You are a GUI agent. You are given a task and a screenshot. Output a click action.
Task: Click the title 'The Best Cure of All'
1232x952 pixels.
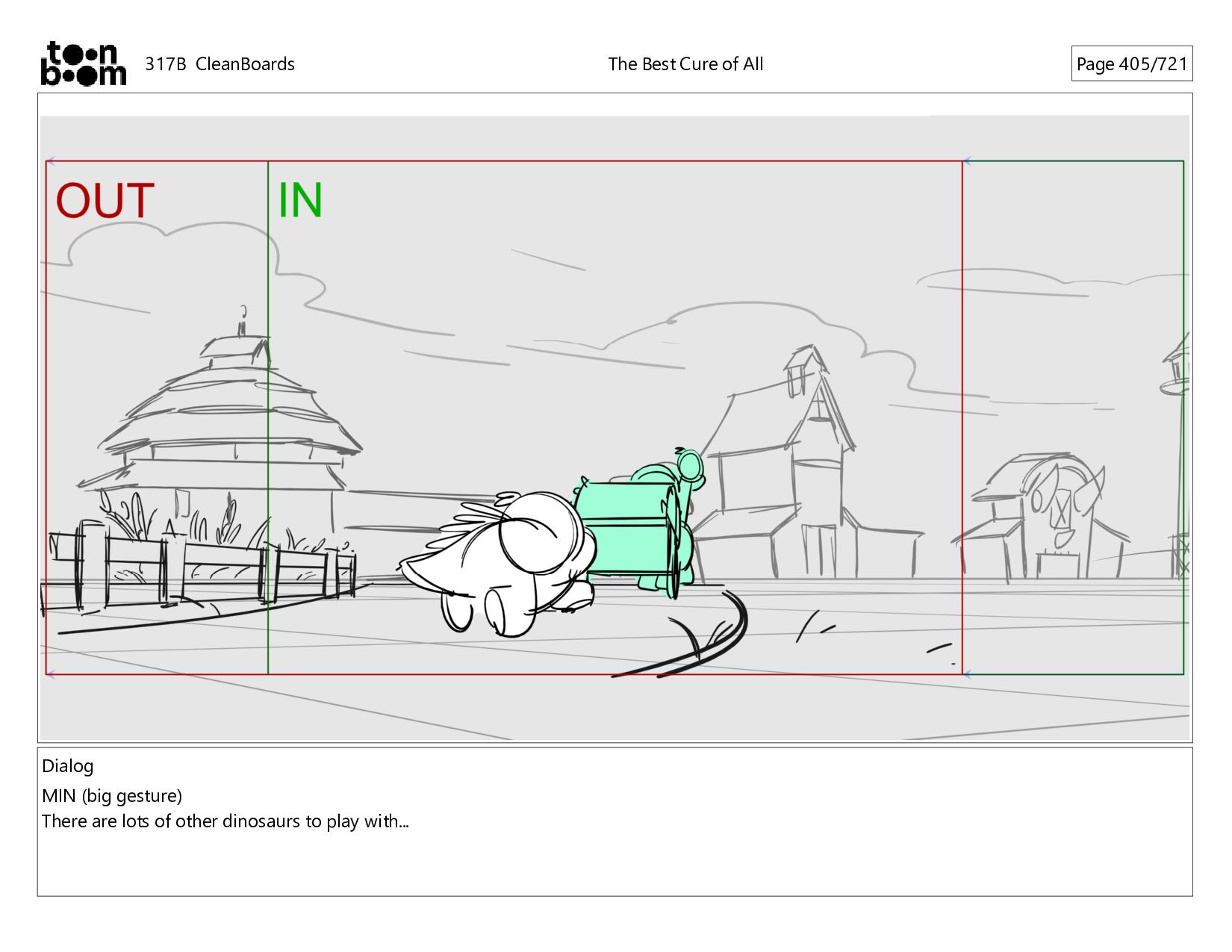point(685,64)
